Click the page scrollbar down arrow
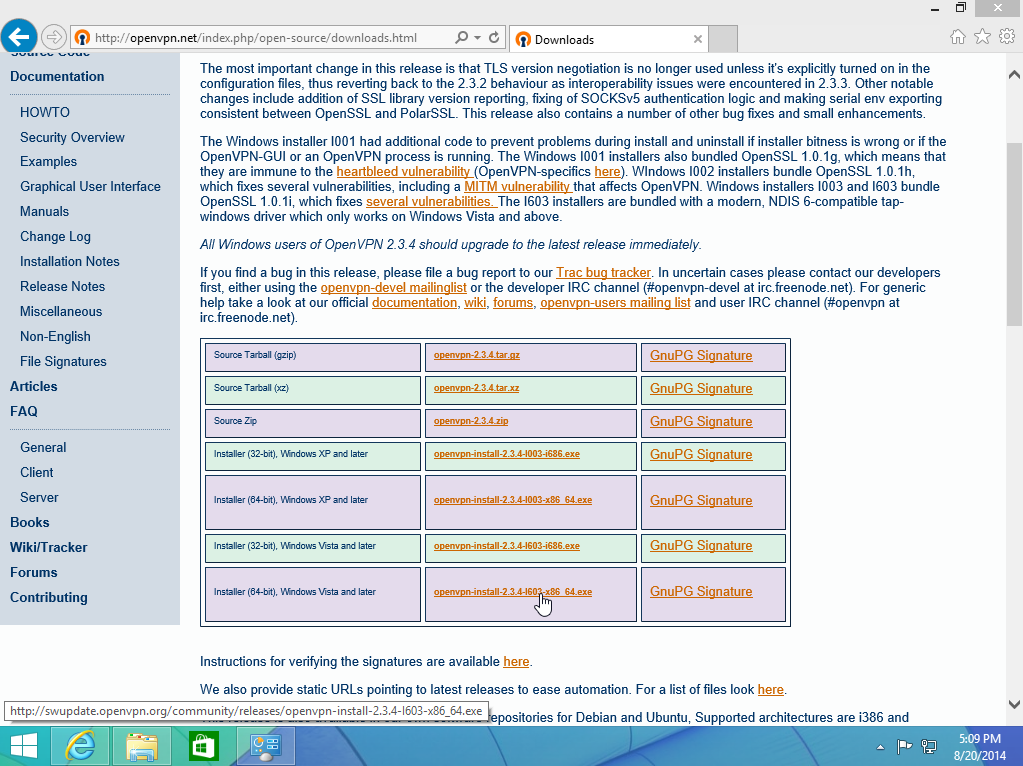The image size is (1023, 766). click(1015, 704)
